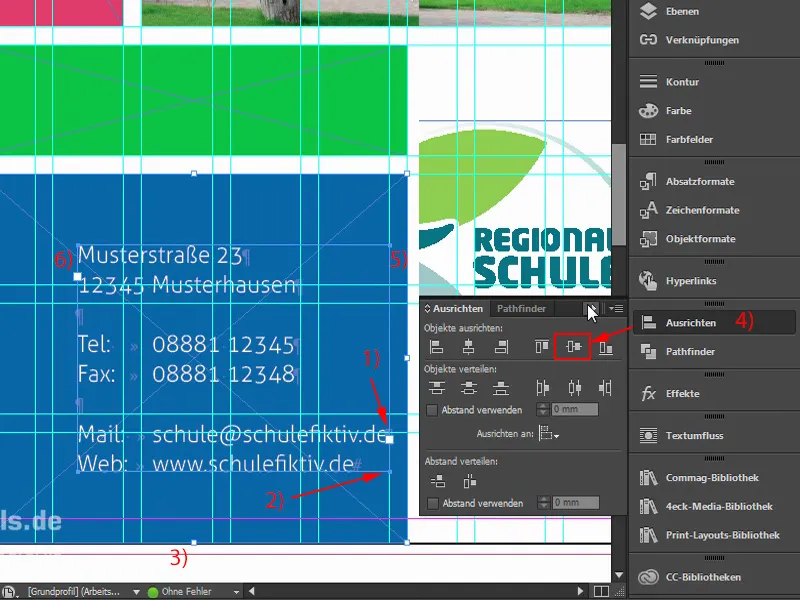
Task: Click the fax number '08881 12348'
Action: (x=223, y=374)
